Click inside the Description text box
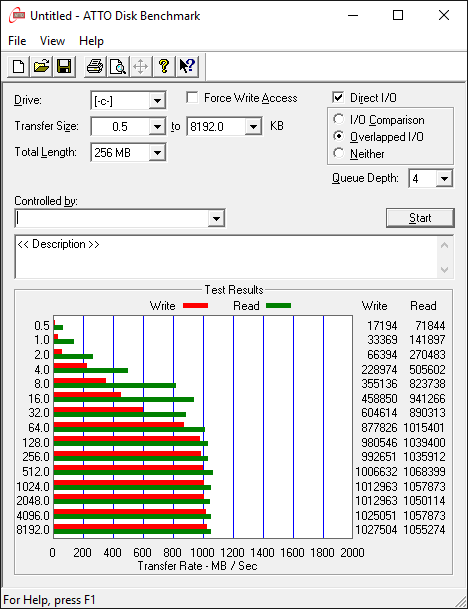 pyautogui.click(x=227, y=257)
